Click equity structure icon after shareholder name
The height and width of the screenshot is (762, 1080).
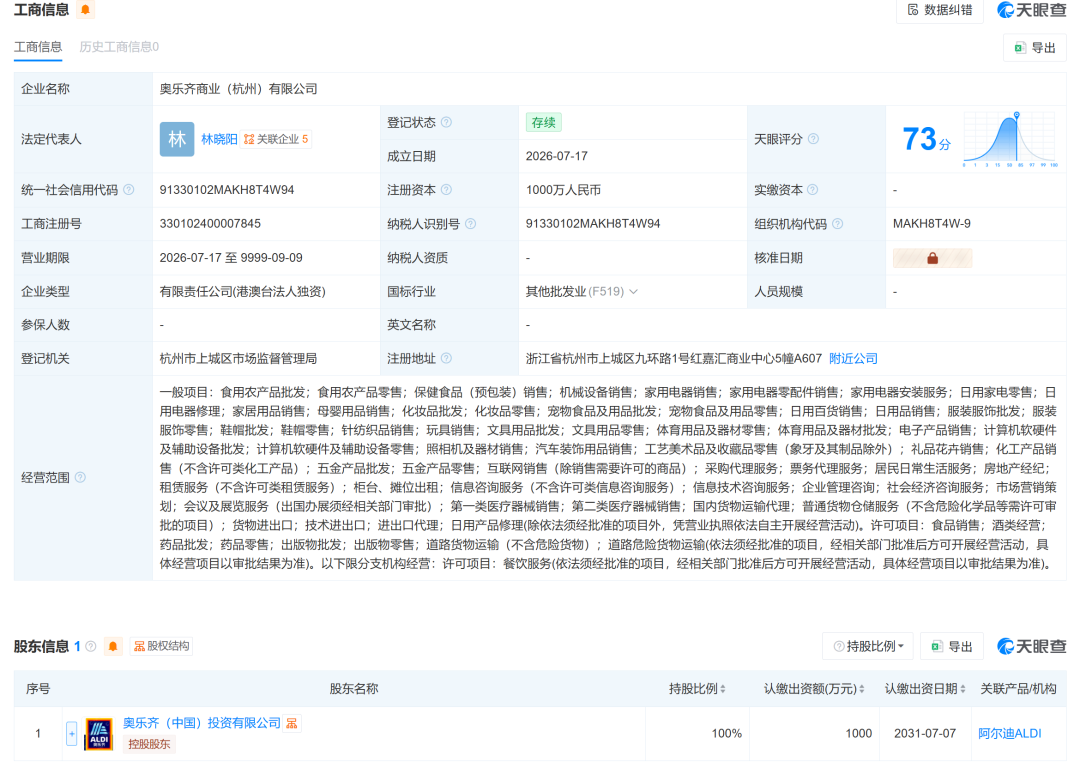coord(292,723)
